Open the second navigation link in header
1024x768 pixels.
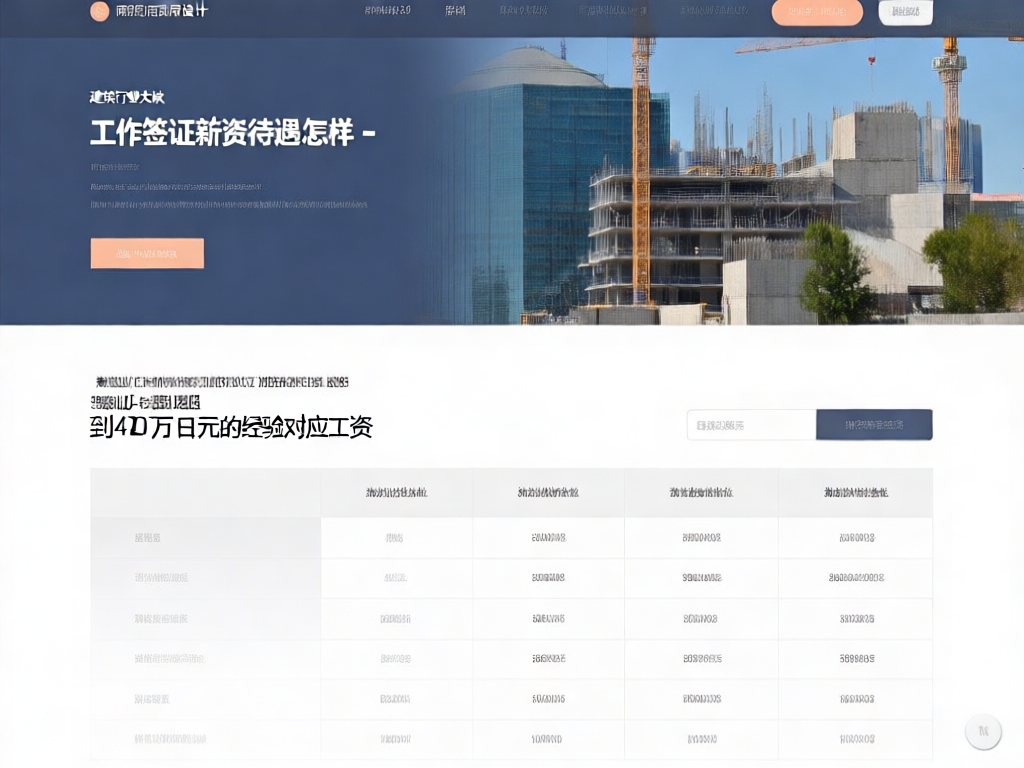pyautogui.click(x=455, y=13)
